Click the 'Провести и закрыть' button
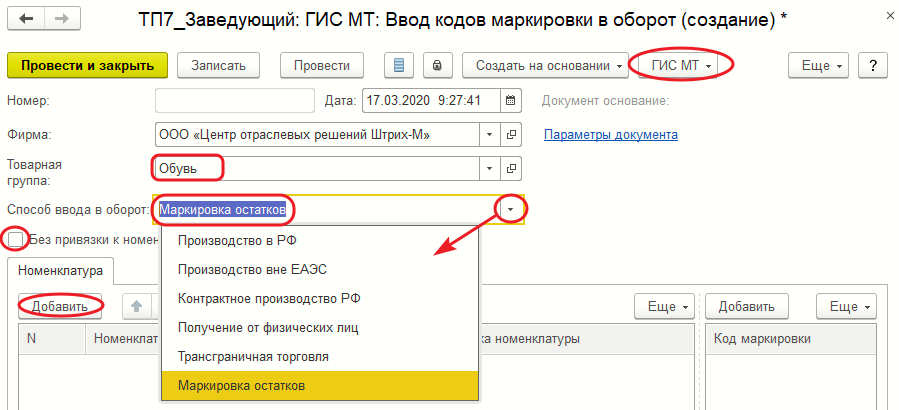The image size is (899, 410). [87, 65]
